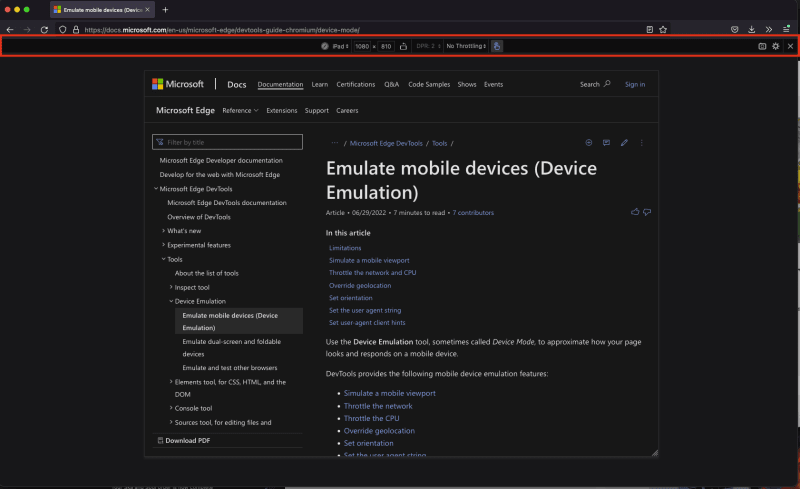Edit the viewport width field 1080
The width and height of the screenshot is (800, 489).
(x=362, y=46)
